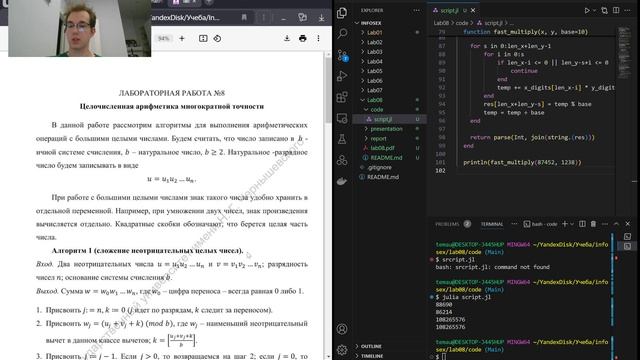Click the code breadcrumb segment
The width and height of the screenshot is (640, 360).
pos(462,23)
